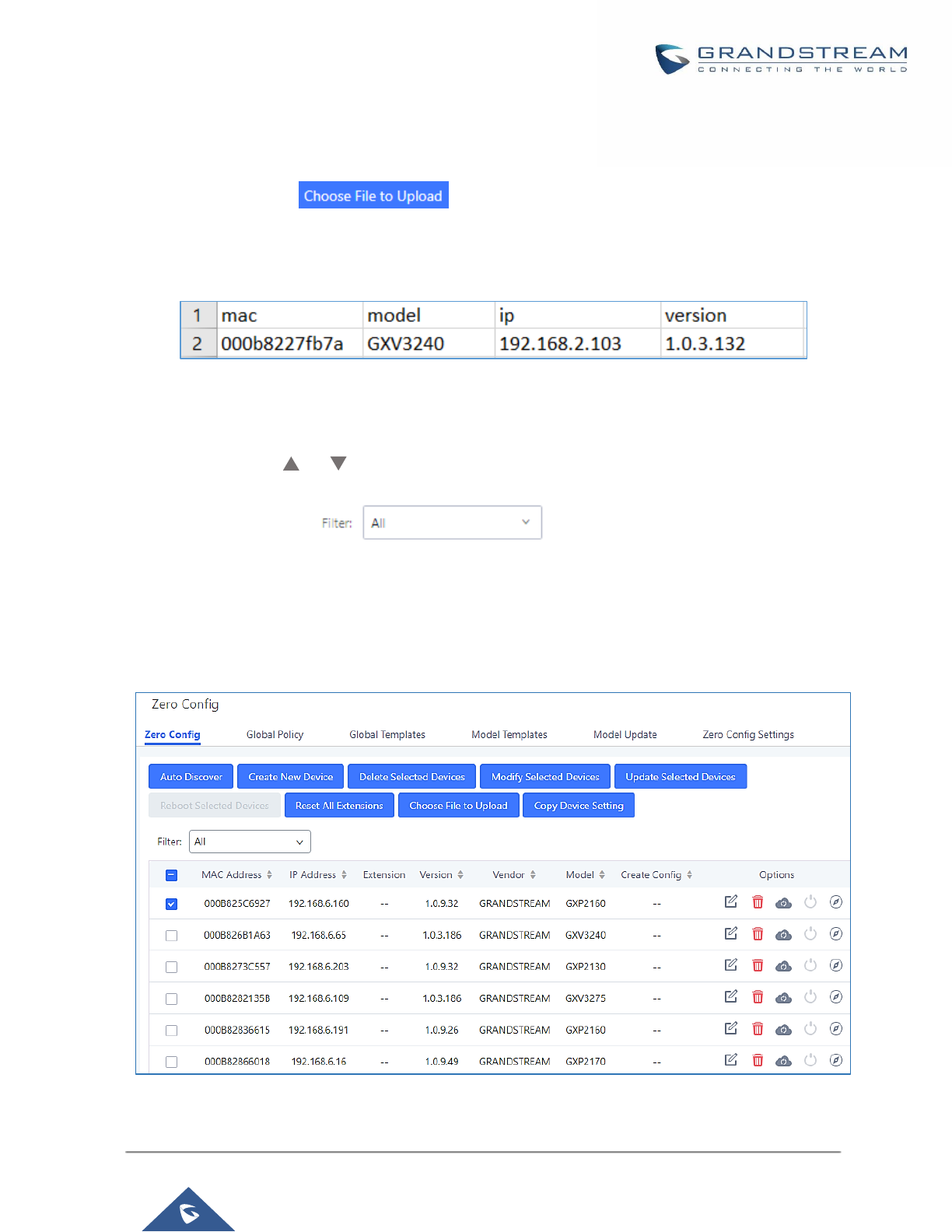The width and height of the screenshot is (952, 1232).
Task: Open compass icon for device 000B826B1A63
Action: click(x=836, y=934)
